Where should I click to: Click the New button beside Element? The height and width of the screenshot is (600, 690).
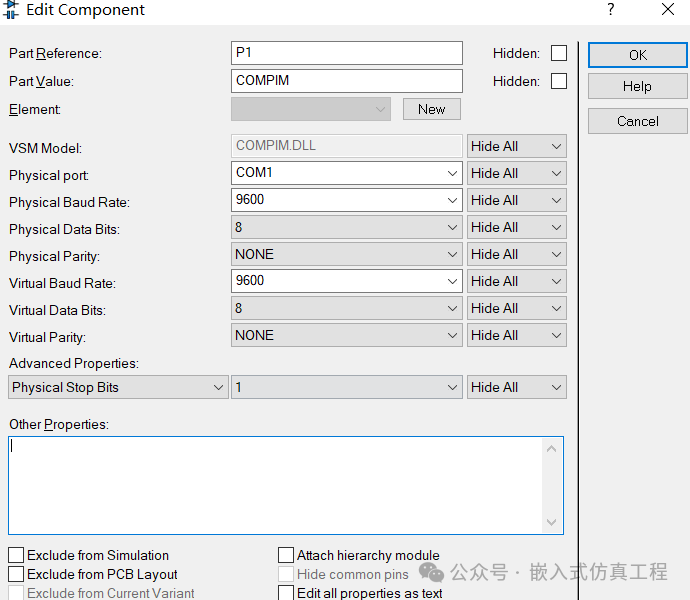[432, 109]
